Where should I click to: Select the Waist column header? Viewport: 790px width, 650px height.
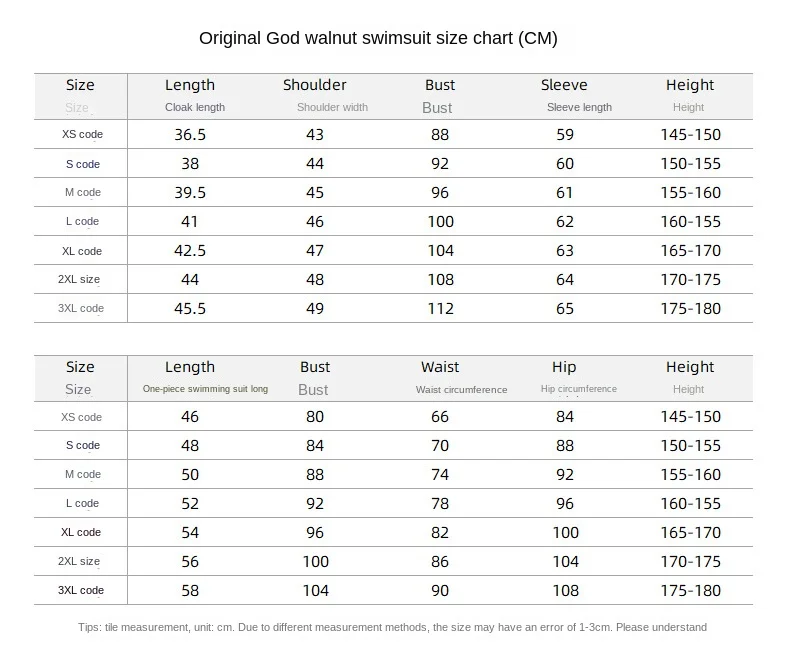(x=440, y=367)
